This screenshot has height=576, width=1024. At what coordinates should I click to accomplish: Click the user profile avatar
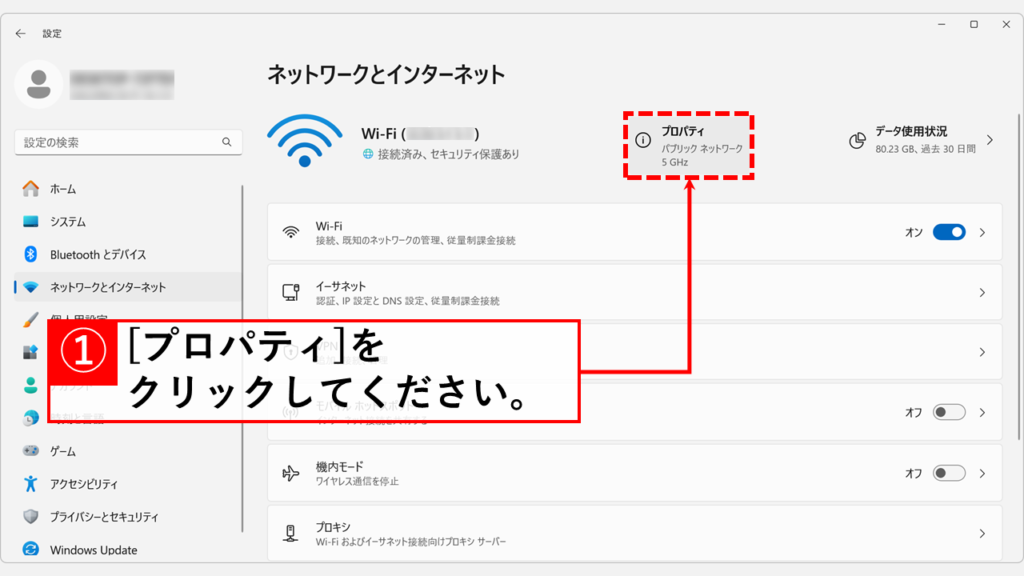[39, 84]
